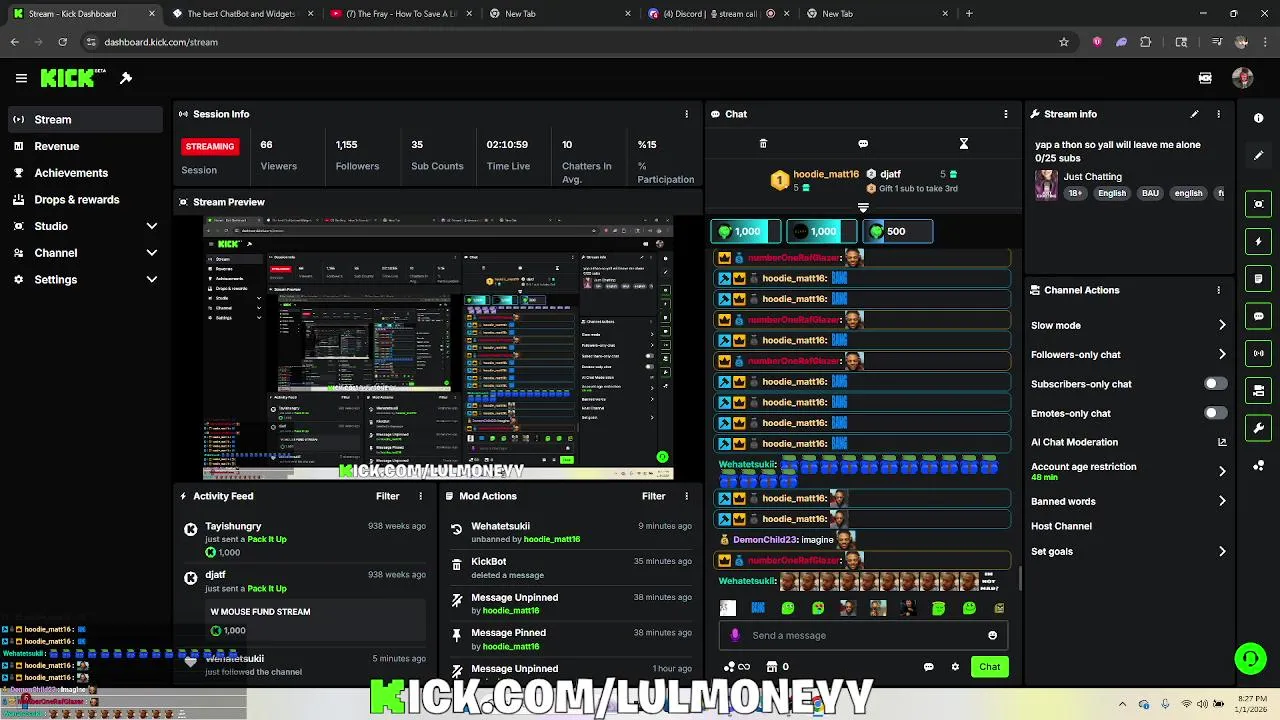Open Stream info panel three-dot menu

coord(1218,114)
